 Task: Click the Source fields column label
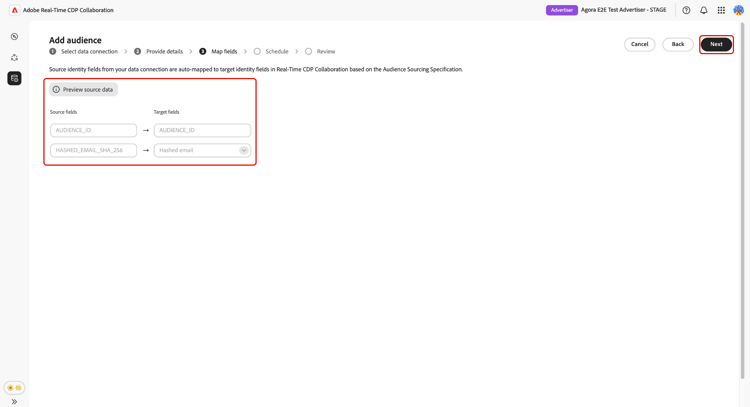pyautogui.click(x=63, y=112)
